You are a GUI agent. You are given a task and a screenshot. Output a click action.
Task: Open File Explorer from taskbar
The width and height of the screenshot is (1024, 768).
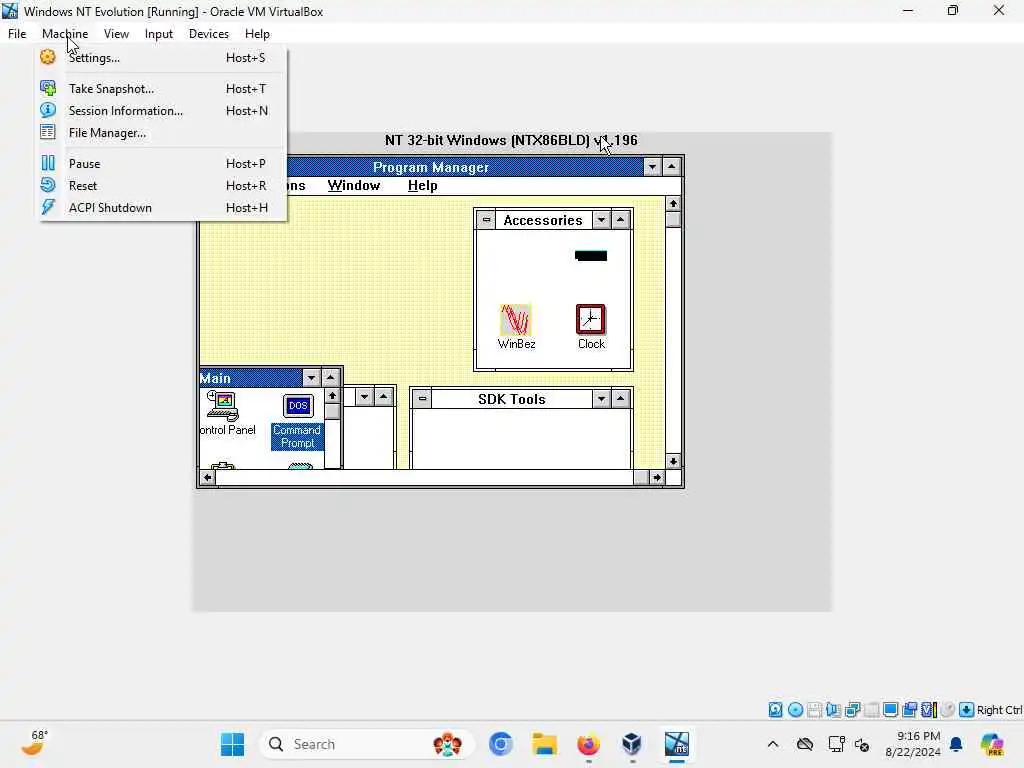(544, 744)
